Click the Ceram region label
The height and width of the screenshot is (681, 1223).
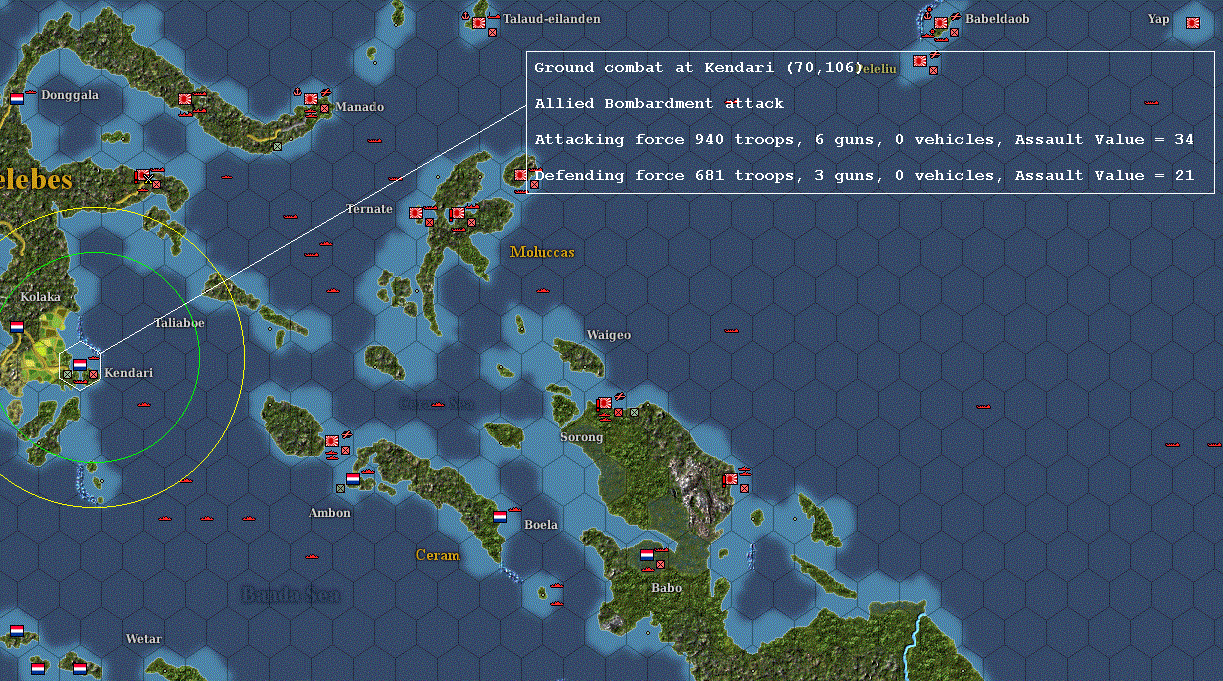tap(437, 555)
